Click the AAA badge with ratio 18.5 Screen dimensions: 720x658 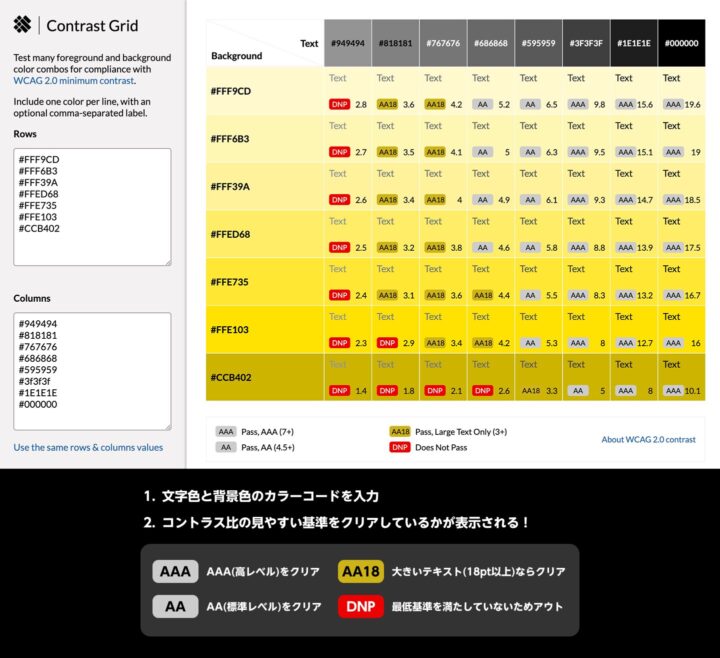tap(673, 200)
